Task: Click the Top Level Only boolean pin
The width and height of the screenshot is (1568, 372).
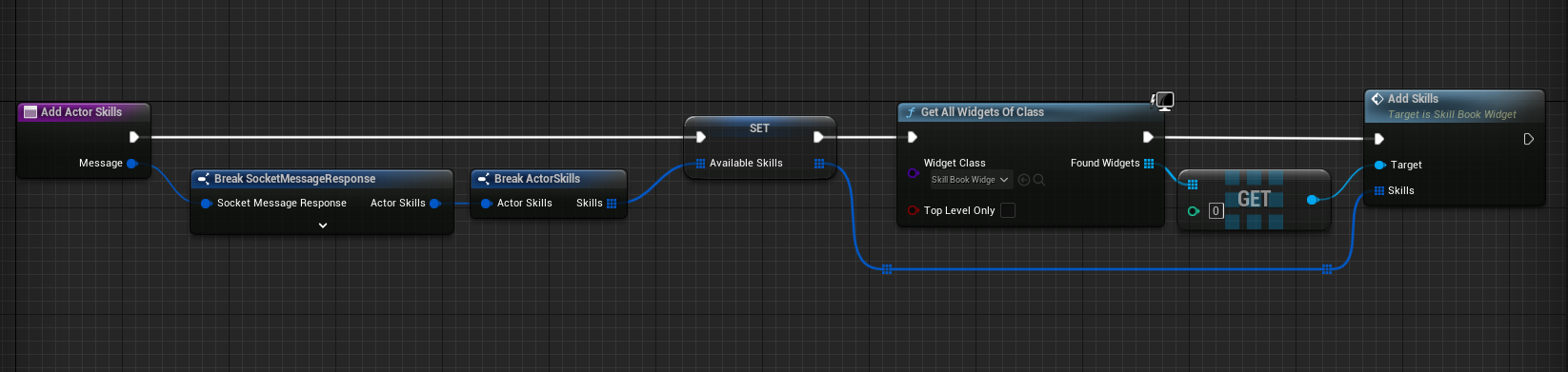Action: pos(913,210)
